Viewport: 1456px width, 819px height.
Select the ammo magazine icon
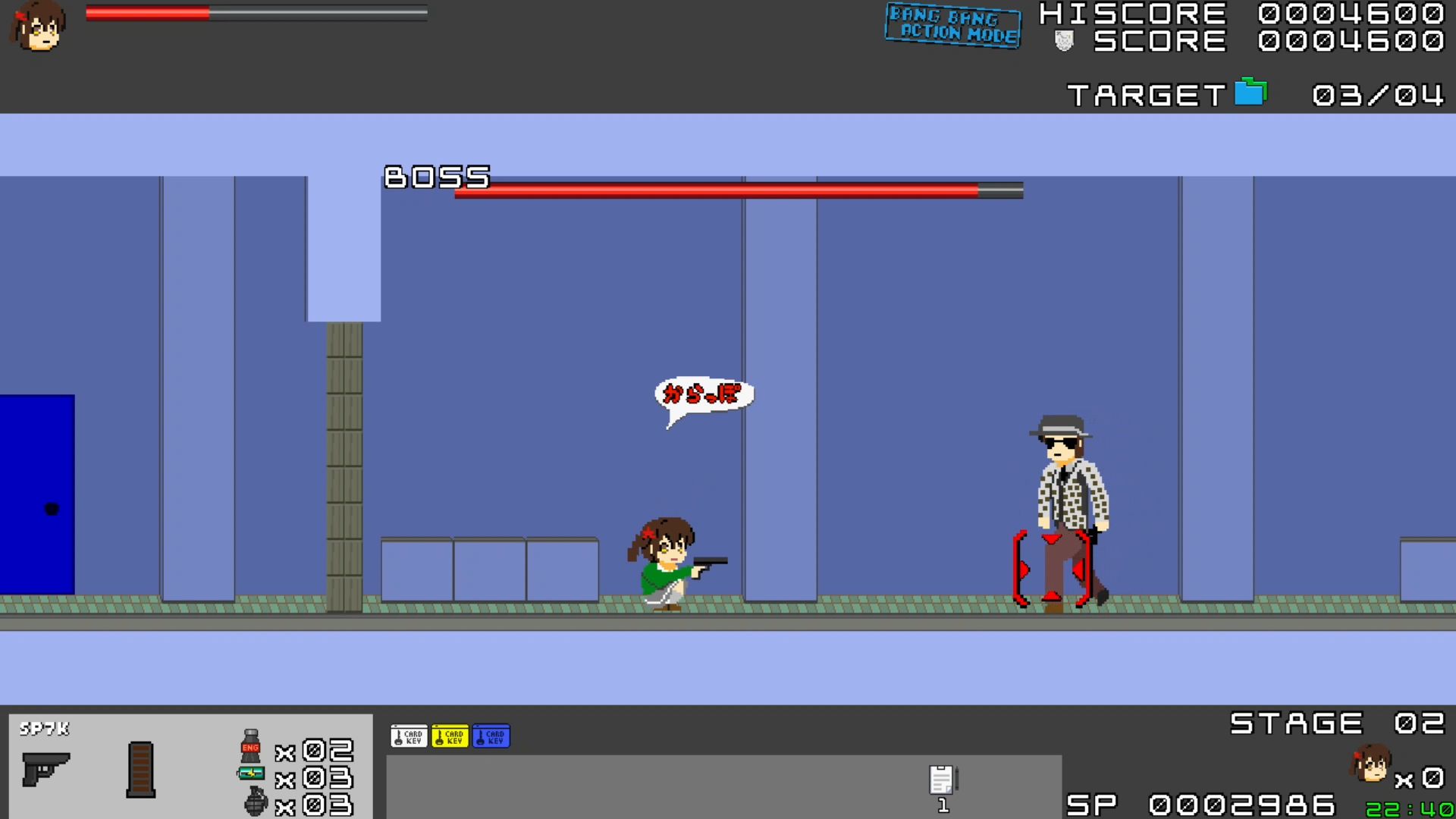click(x=141, y=770)
